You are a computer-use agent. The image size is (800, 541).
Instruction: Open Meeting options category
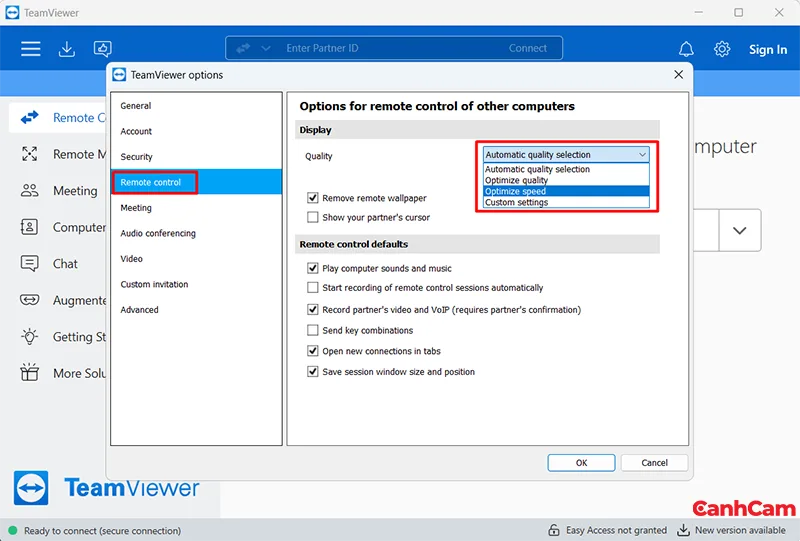click(196, 208)
